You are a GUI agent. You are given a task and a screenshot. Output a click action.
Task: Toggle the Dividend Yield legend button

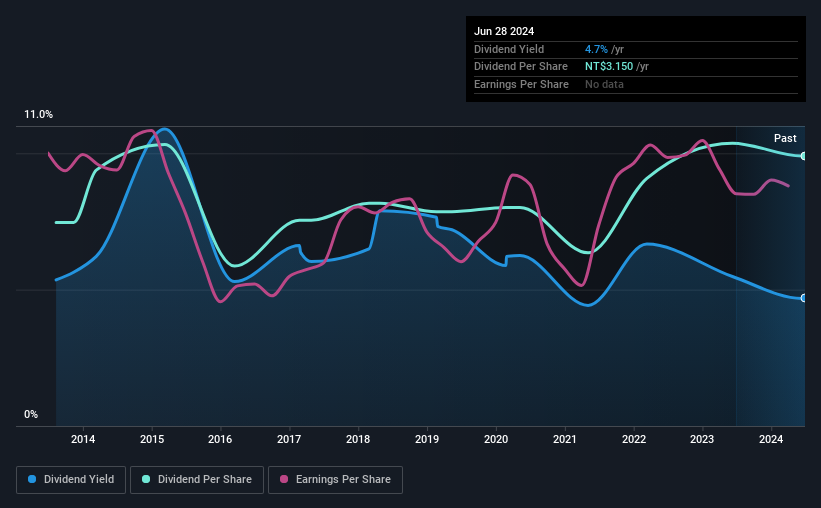click(71, 480)
